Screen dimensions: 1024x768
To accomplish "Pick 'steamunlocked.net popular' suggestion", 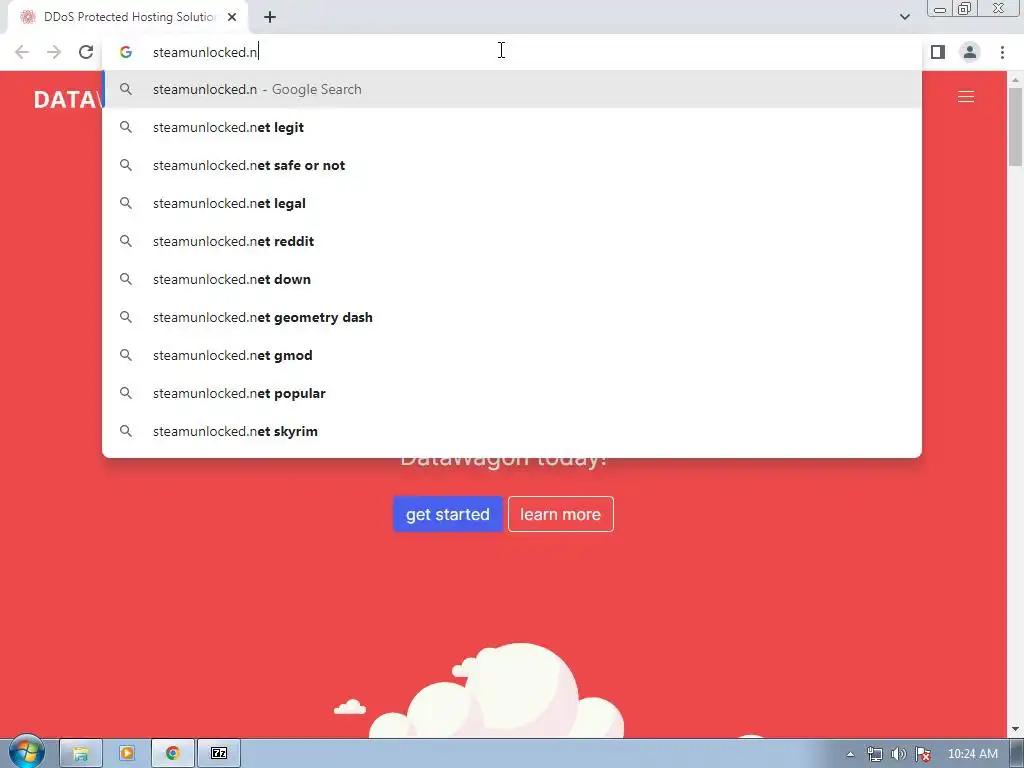I will (512, 393).
